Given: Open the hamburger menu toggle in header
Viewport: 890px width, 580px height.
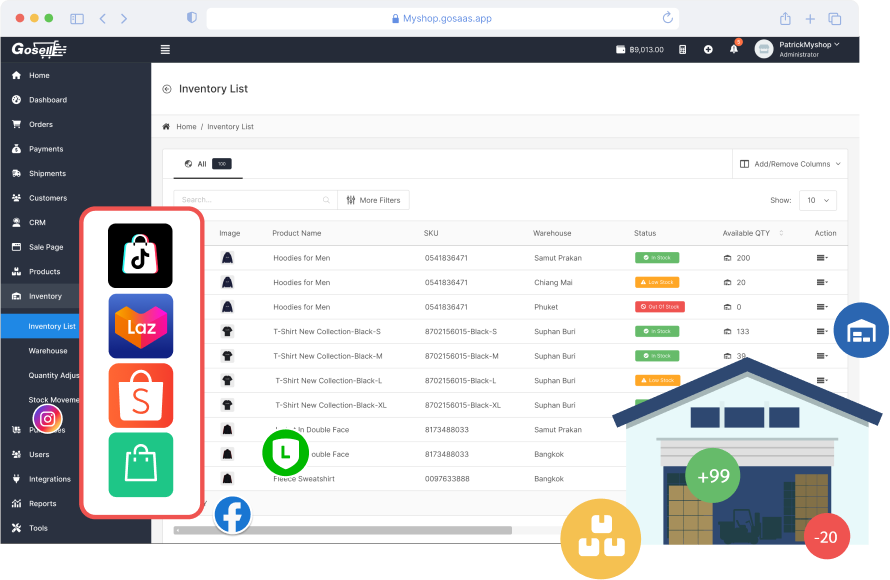Looking at the screenshot, I should pyautogui.click(x=165, y=49).
